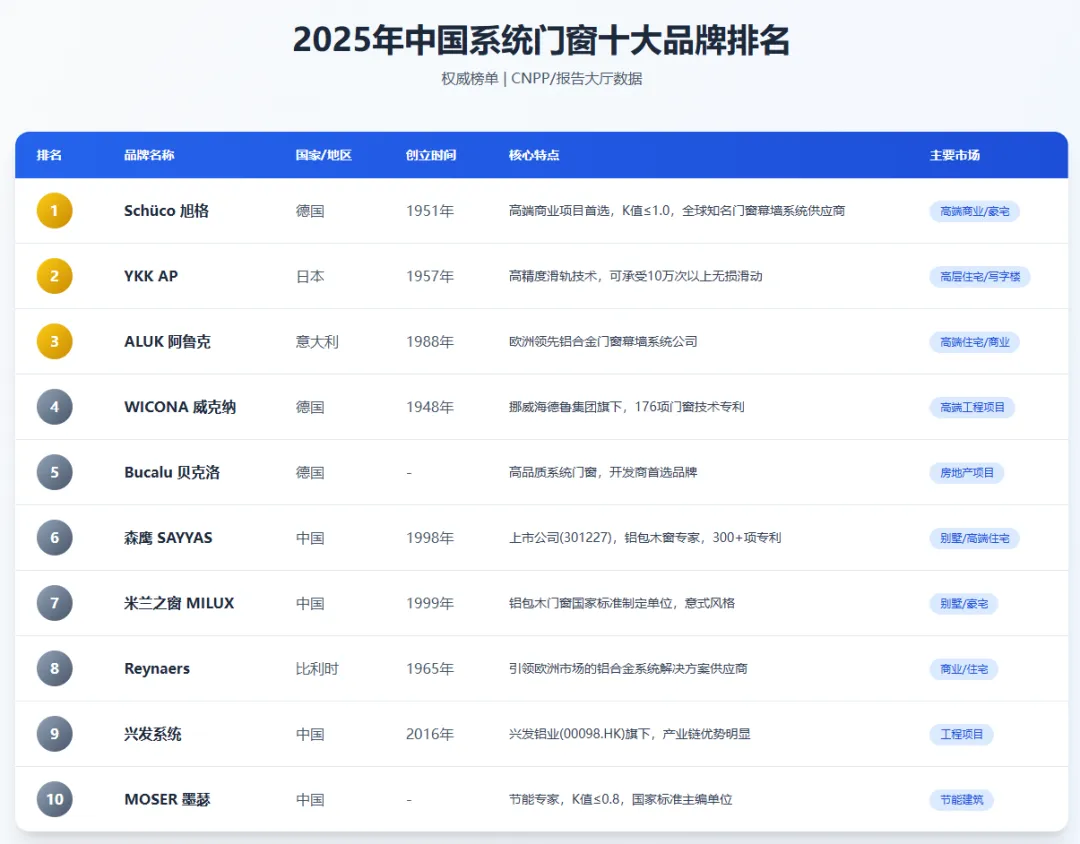Click brand name 森鹰 SAYYAS
The width and height of the screenshot is (1080, 844).
click(x=168, y=538)
